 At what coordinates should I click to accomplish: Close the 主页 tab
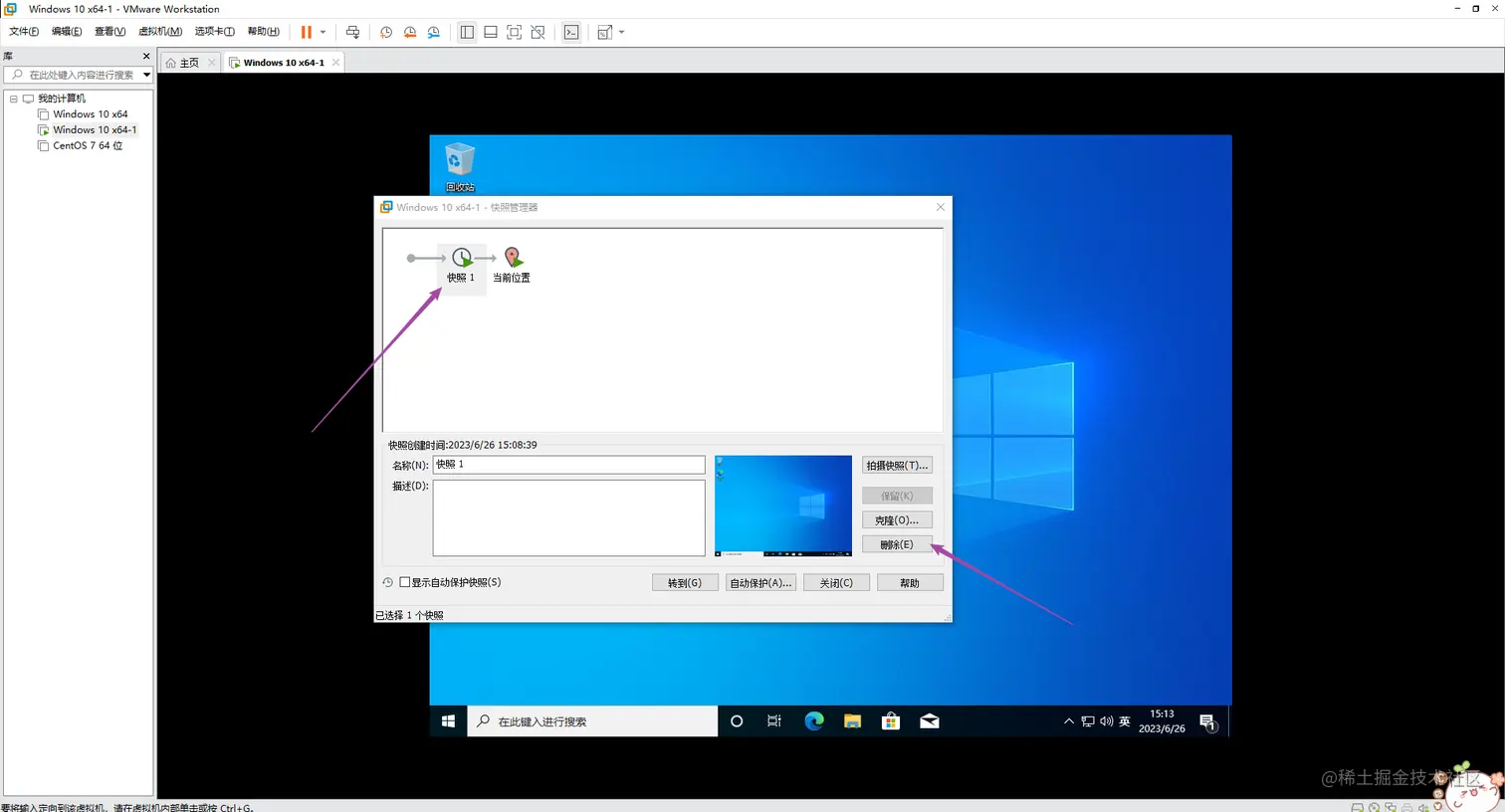212,63
